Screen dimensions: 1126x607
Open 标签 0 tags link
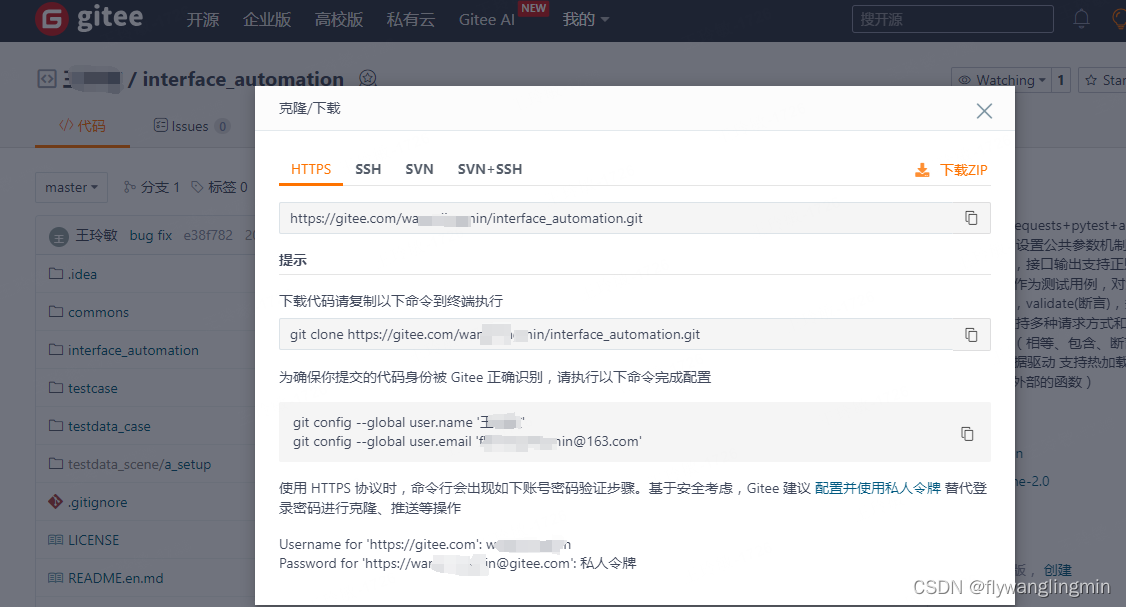220,187
